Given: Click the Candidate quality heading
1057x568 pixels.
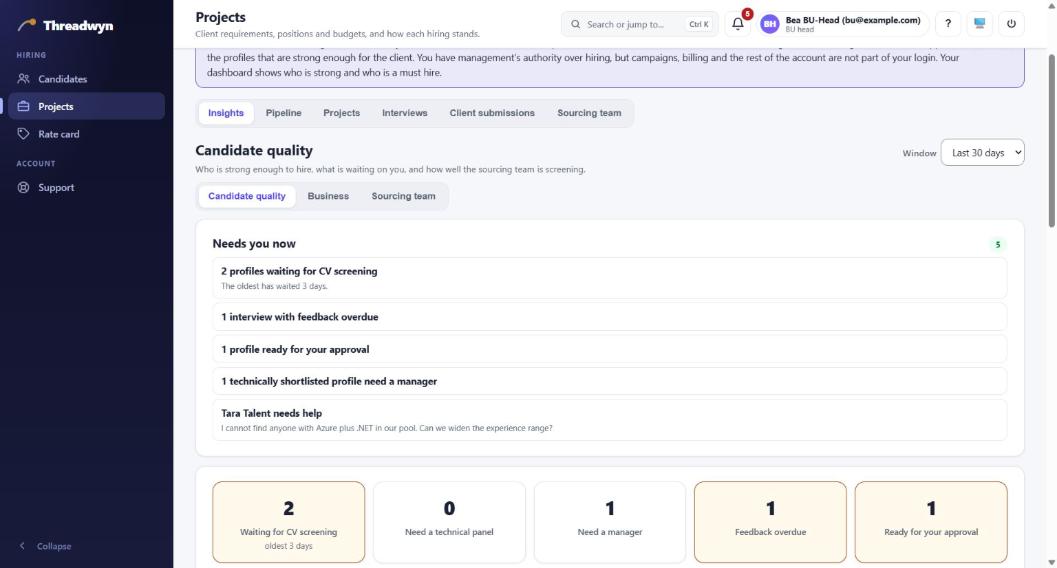Looking at the screenshot, I should pos(254,150).
